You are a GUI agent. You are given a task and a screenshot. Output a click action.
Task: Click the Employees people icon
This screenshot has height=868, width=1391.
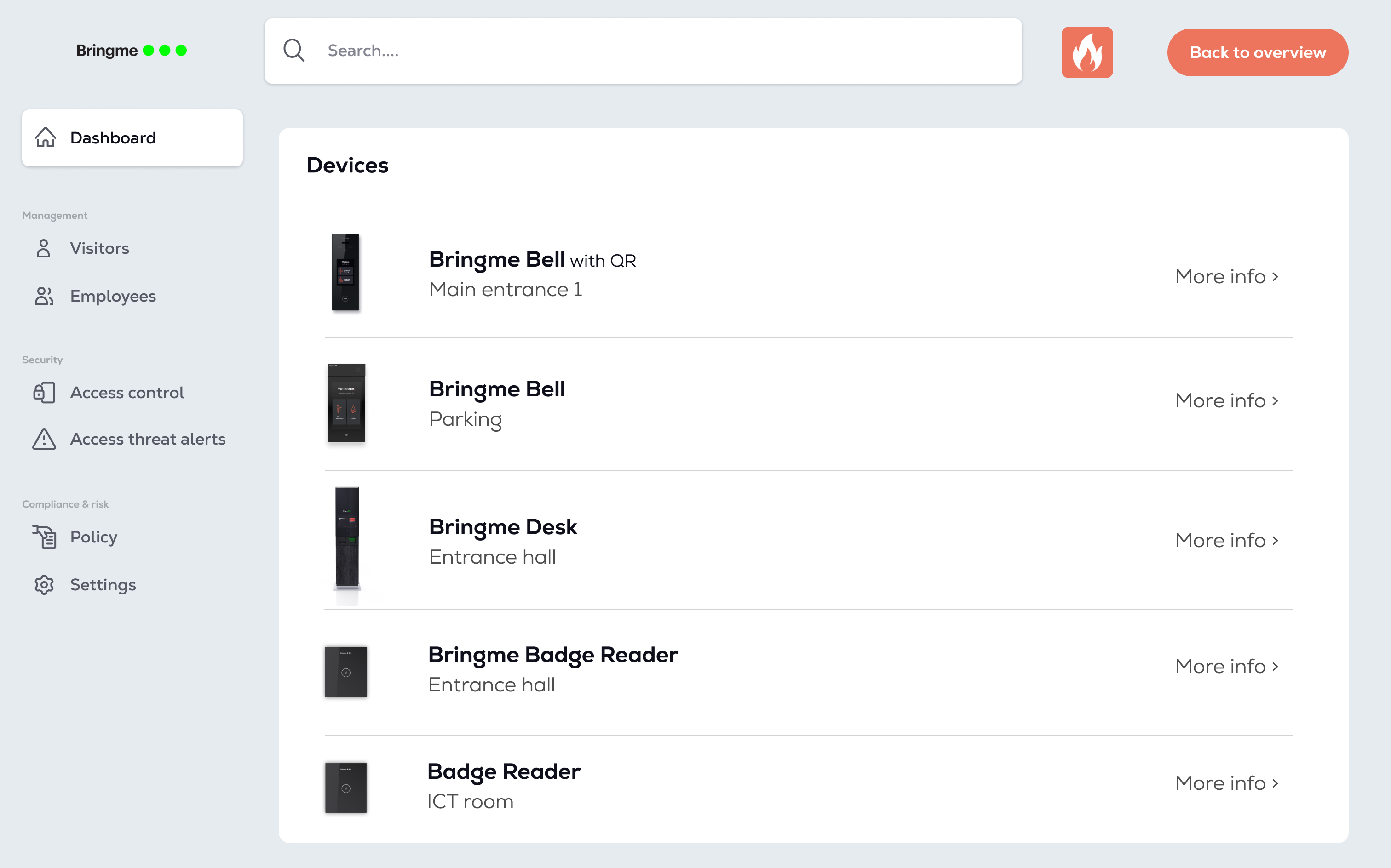pyautogui.click(x=44, y=296)
